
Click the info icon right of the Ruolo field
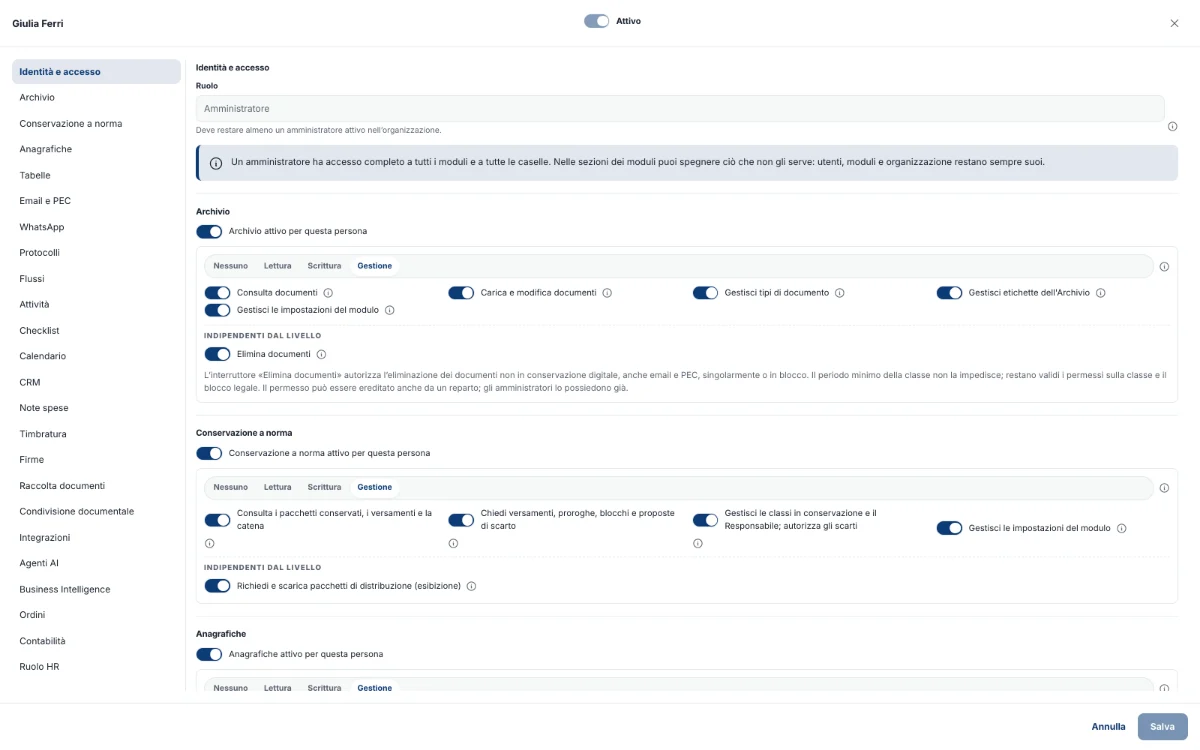point(1172,127)
